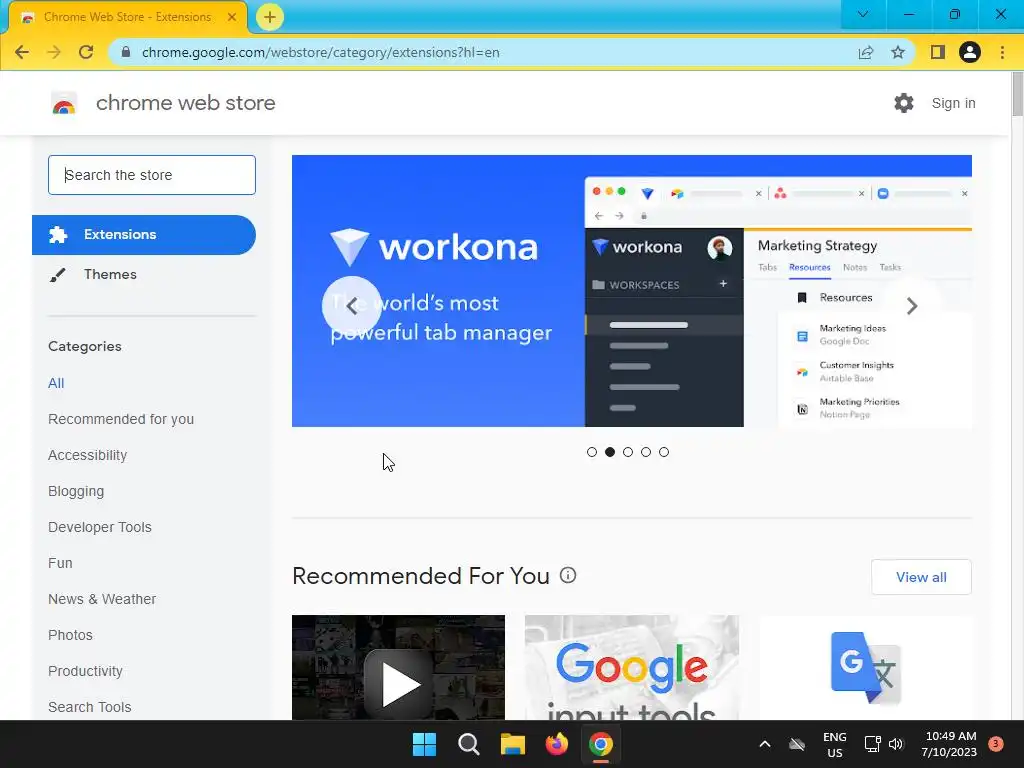Bookmark this tab with the star icon
Image resolution: width=1024 pixels, height=768 pixels.
[x=898, y=52]
